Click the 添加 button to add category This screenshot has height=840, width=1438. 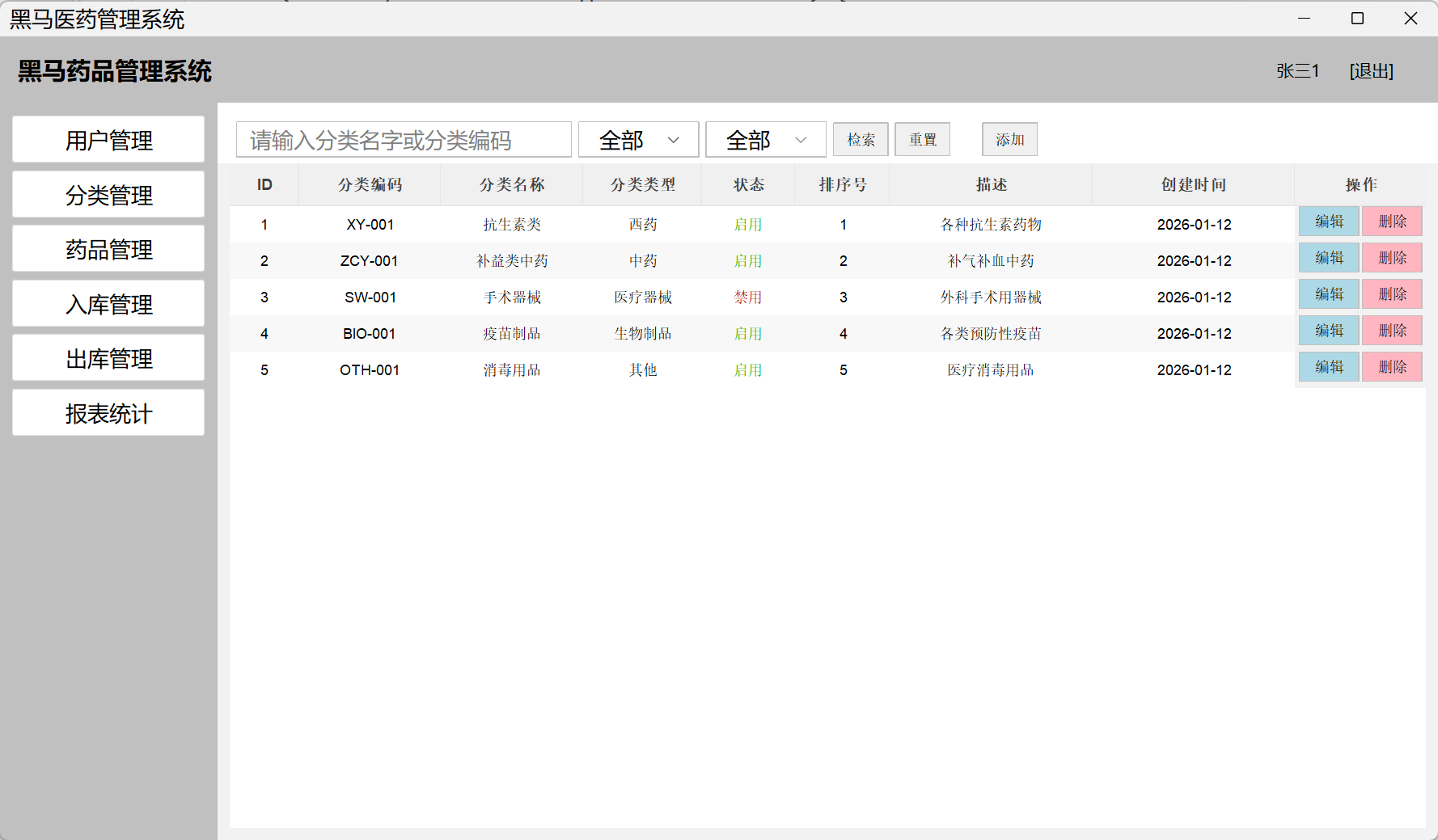1009,140
